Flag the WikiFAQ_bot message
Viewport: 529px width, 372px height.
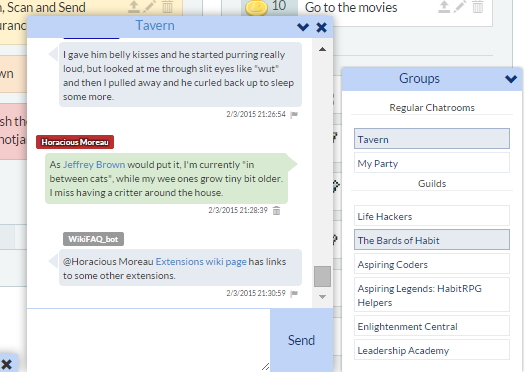tap(294, 293)
